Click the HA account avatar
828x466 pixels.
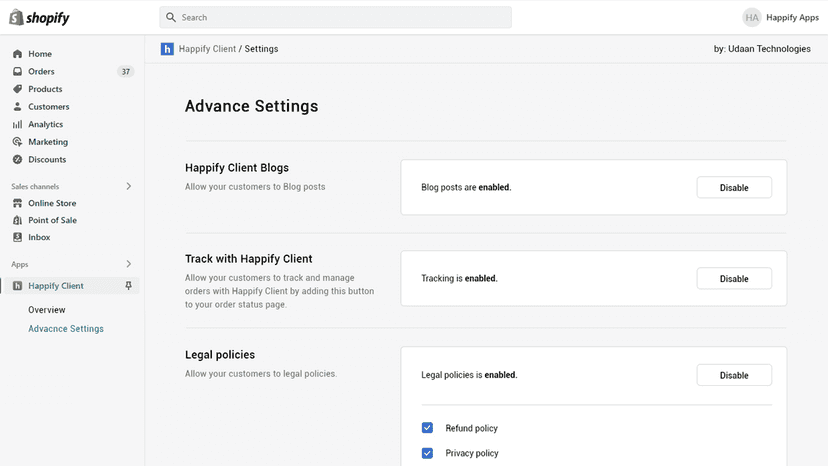pos(751,17)
